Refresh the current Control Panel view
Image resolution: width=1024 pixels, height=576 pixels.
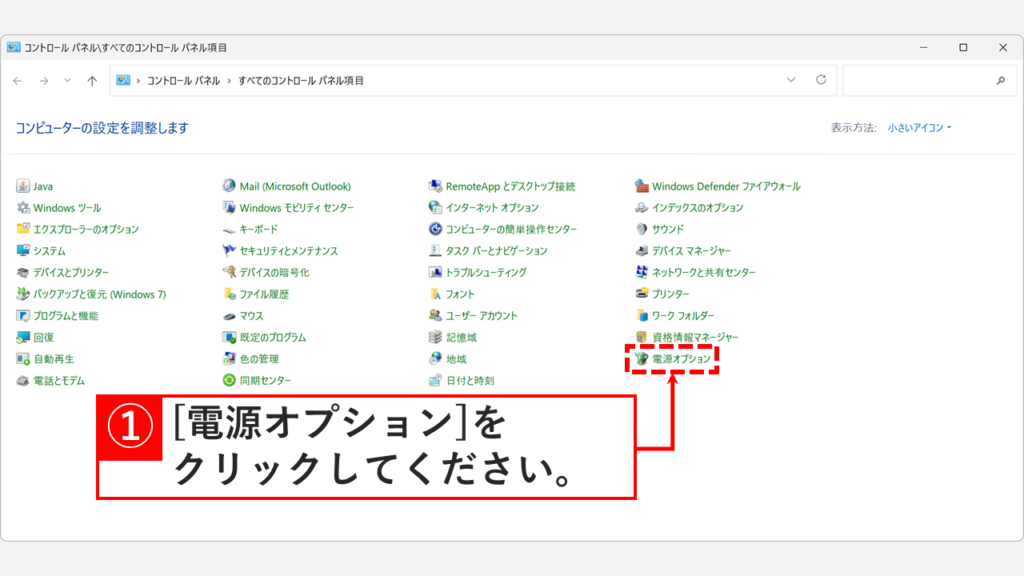[x=820, y=79]
